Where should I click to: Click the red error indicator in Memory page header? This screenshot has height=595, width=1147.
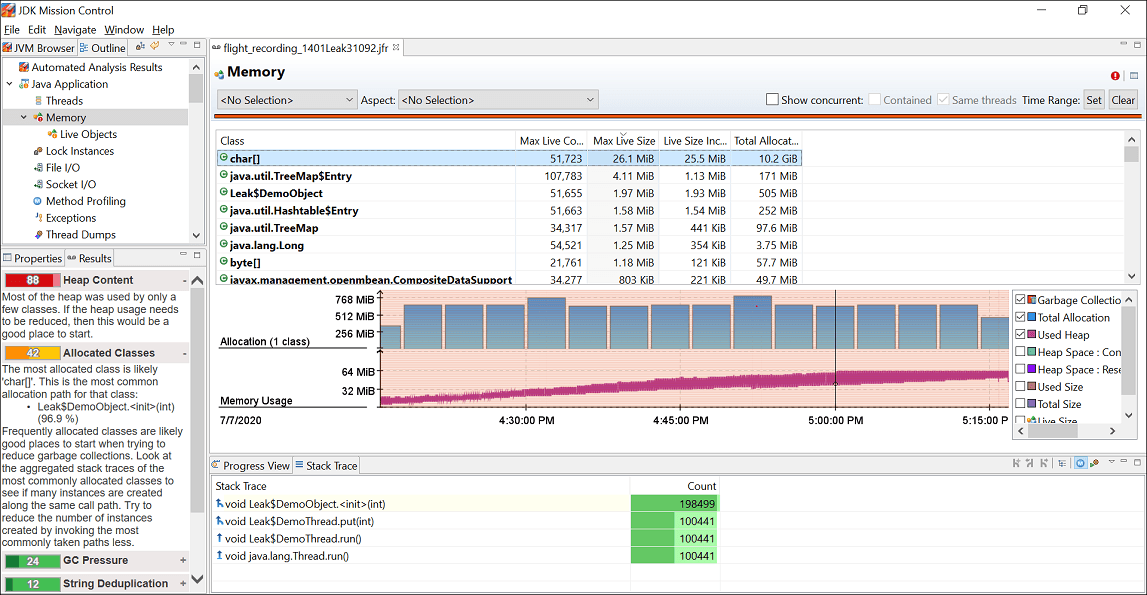[1114, 75]
